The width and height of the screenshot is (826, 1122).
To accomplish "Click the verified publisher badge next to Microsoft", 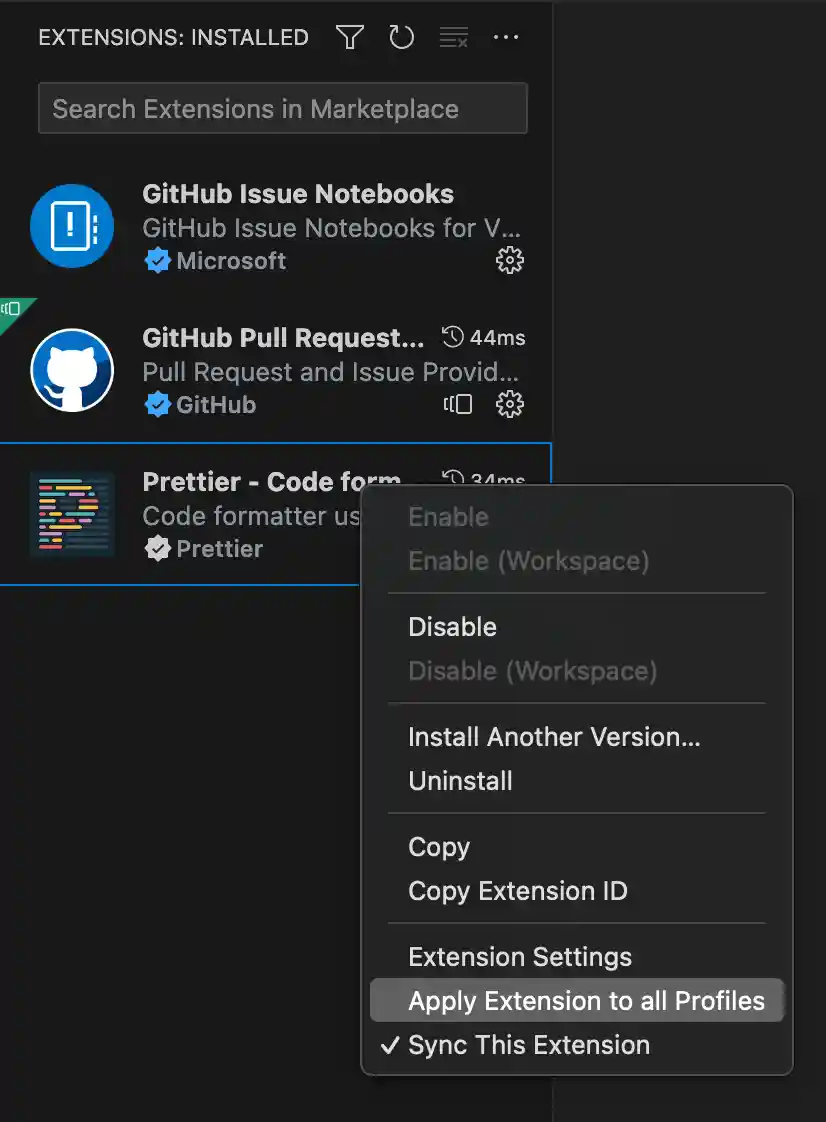I will click(158, 260).
